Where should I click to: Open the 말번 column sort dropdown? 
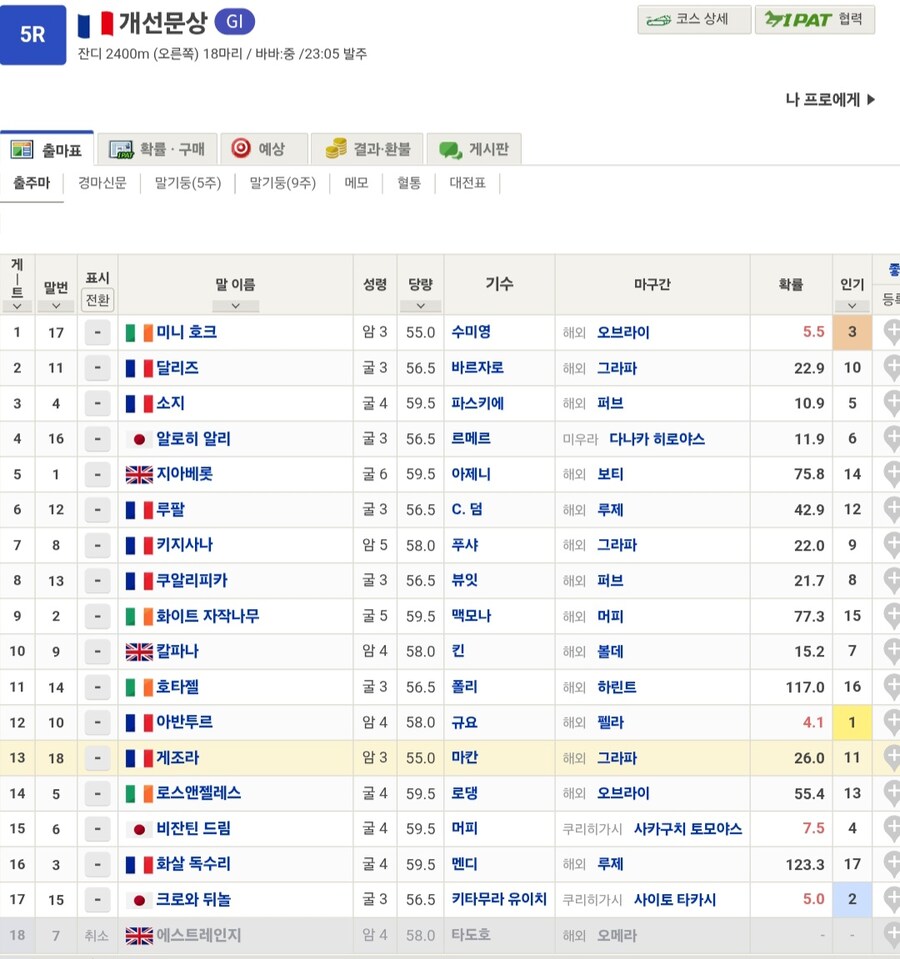(56, 304)
